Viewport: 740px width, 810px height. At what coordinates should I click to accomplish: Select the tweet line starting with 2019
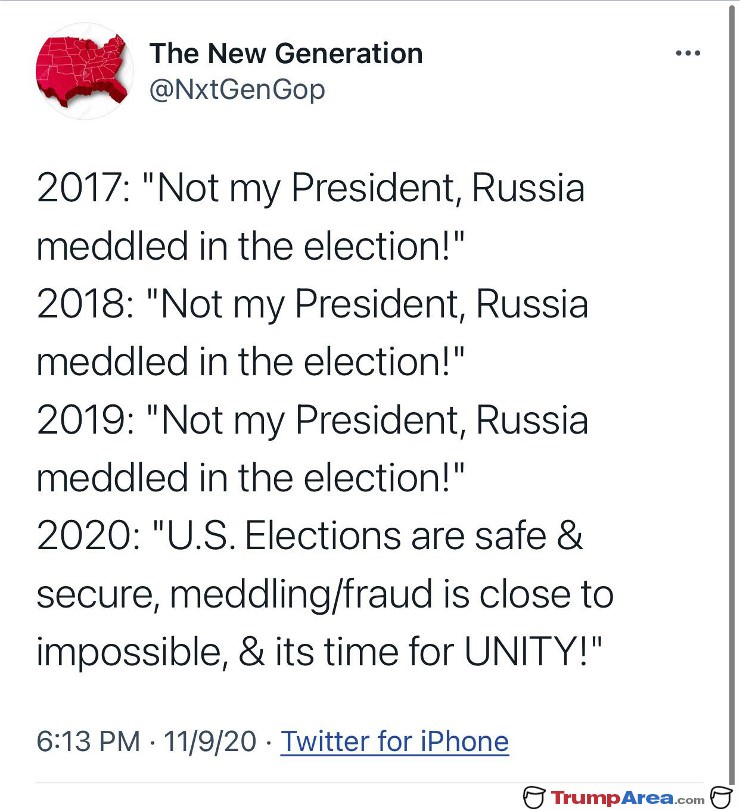pos(312,420)
